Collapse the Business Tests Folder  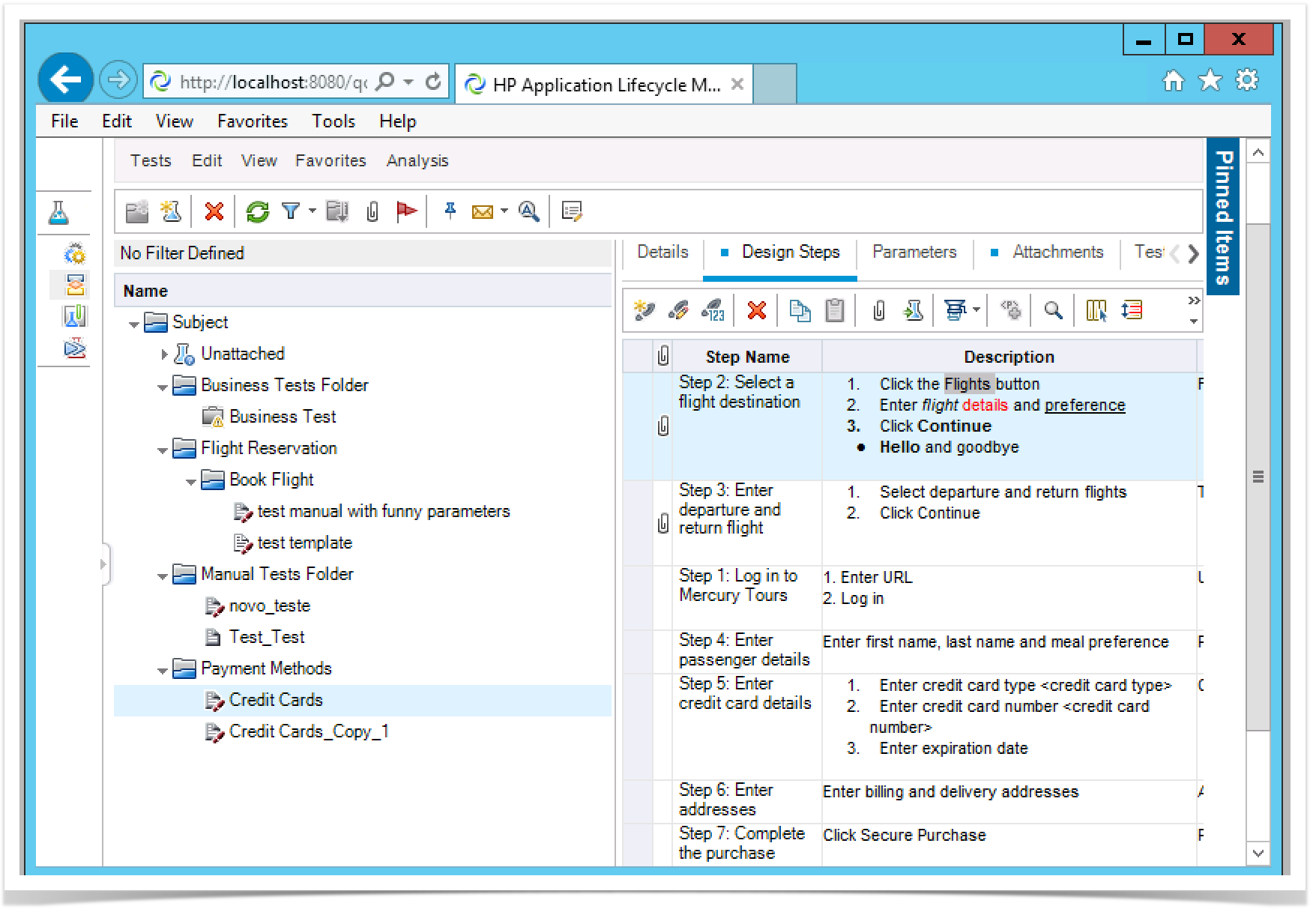tap(162, 387)
